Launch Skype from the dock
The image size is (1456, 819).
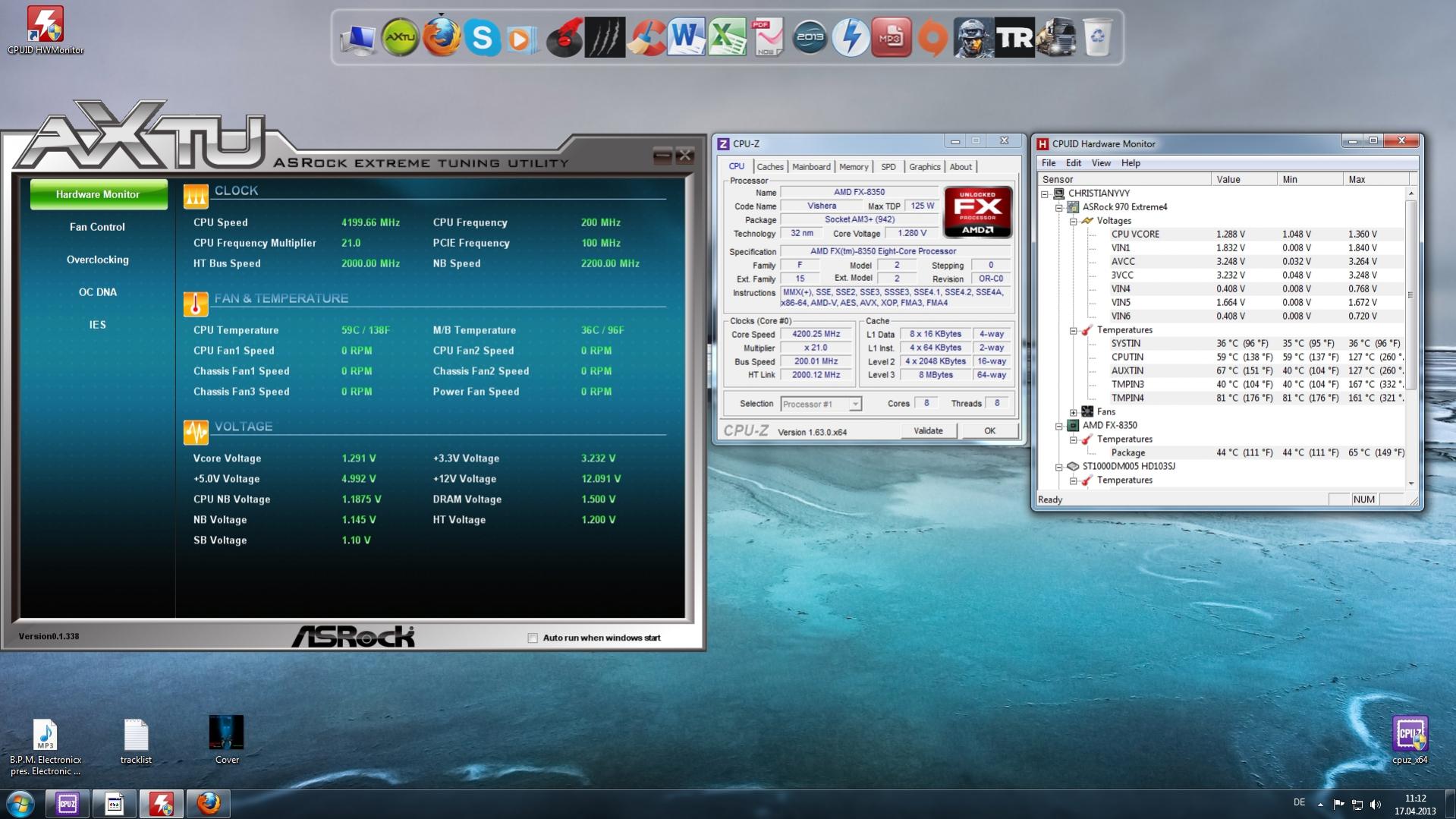483,37
